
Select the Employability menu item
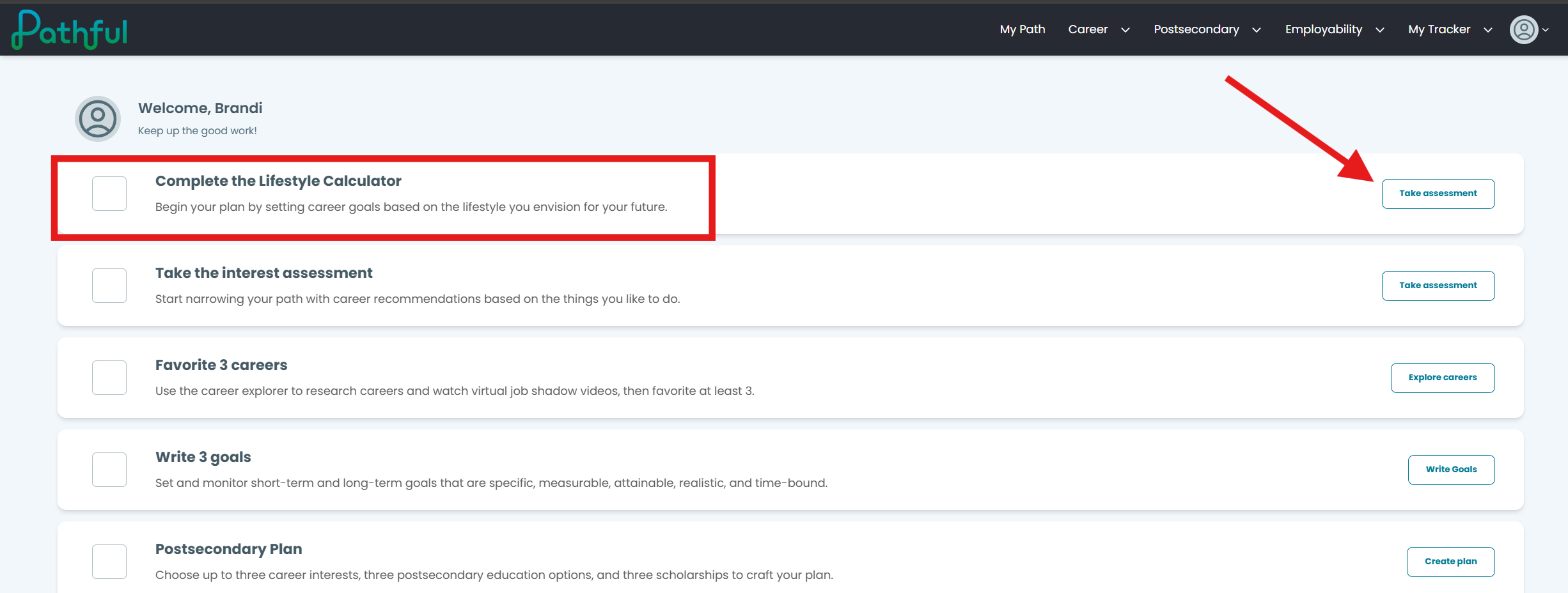(1324, 29)
